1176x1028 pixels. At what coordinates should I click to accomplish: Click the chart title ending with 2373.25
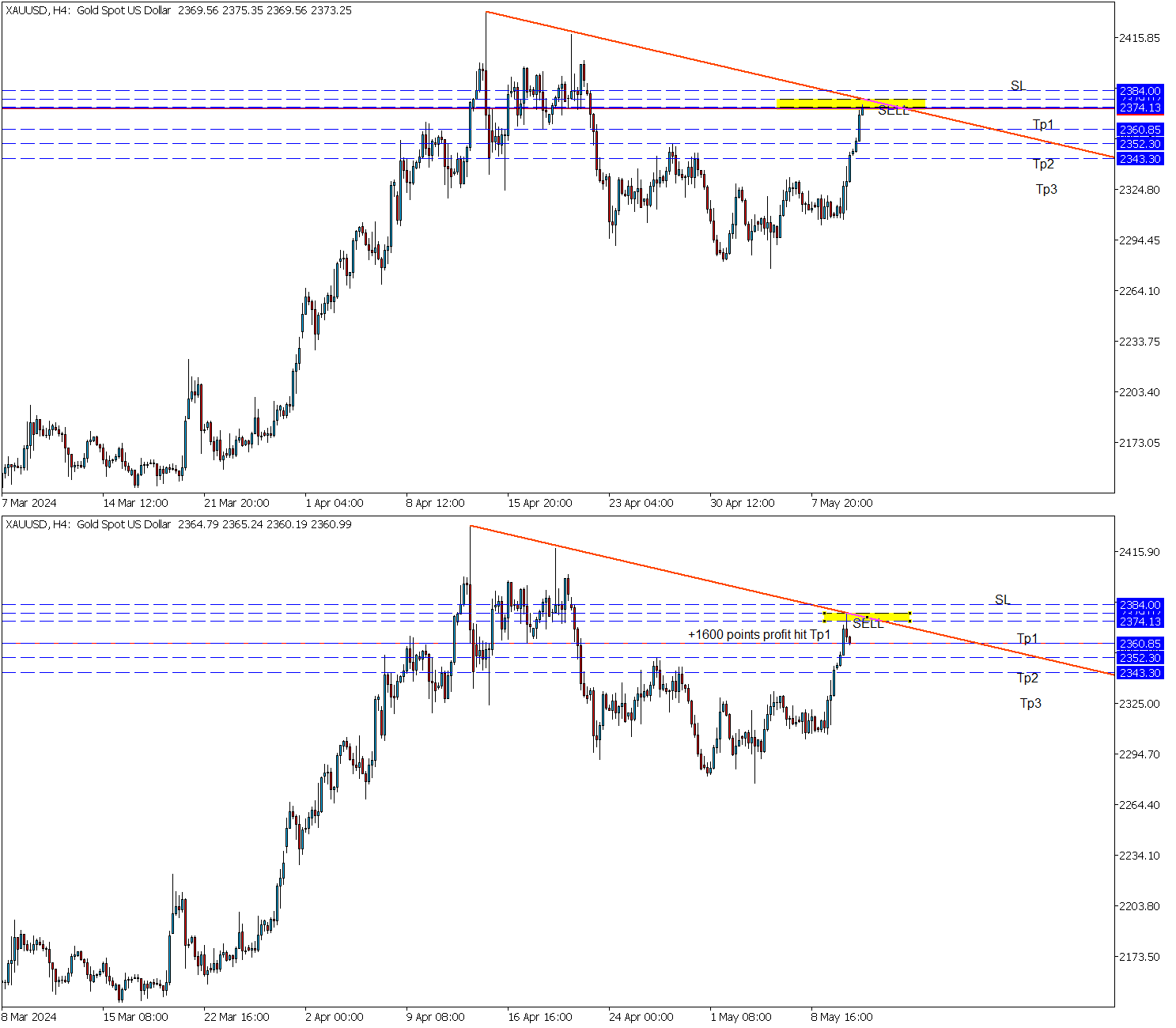pyautogui.click(x=179, y=10)
